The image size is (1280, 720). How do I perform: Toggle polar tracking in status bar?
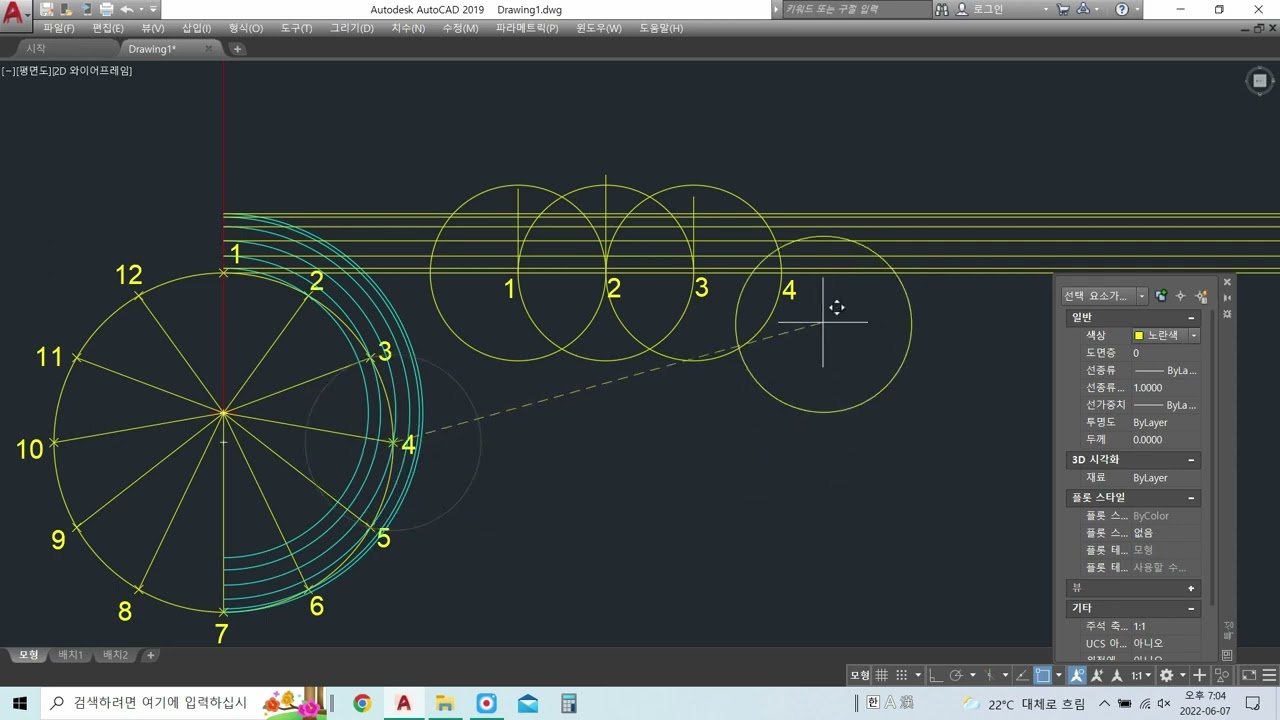pyautogui.click(x=956, y=676)
